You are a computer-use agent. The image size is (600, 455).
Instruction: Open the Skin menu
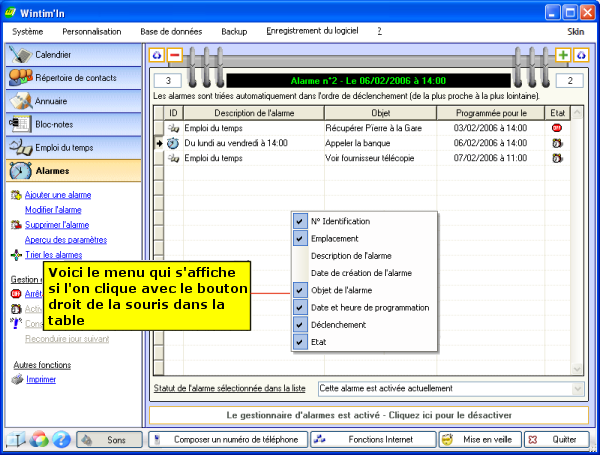[x=576, y=31]
